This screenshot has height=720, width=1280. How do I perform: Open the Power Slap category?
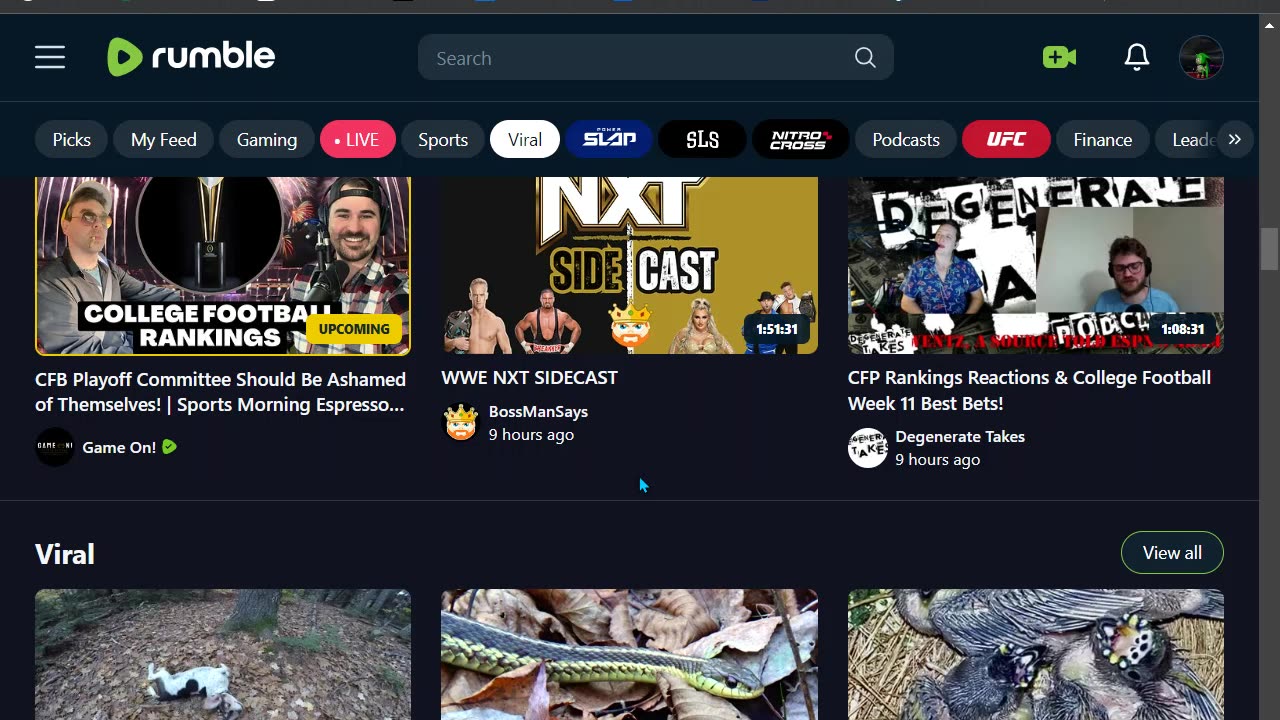pyautogui.click(x=609, y=139)
